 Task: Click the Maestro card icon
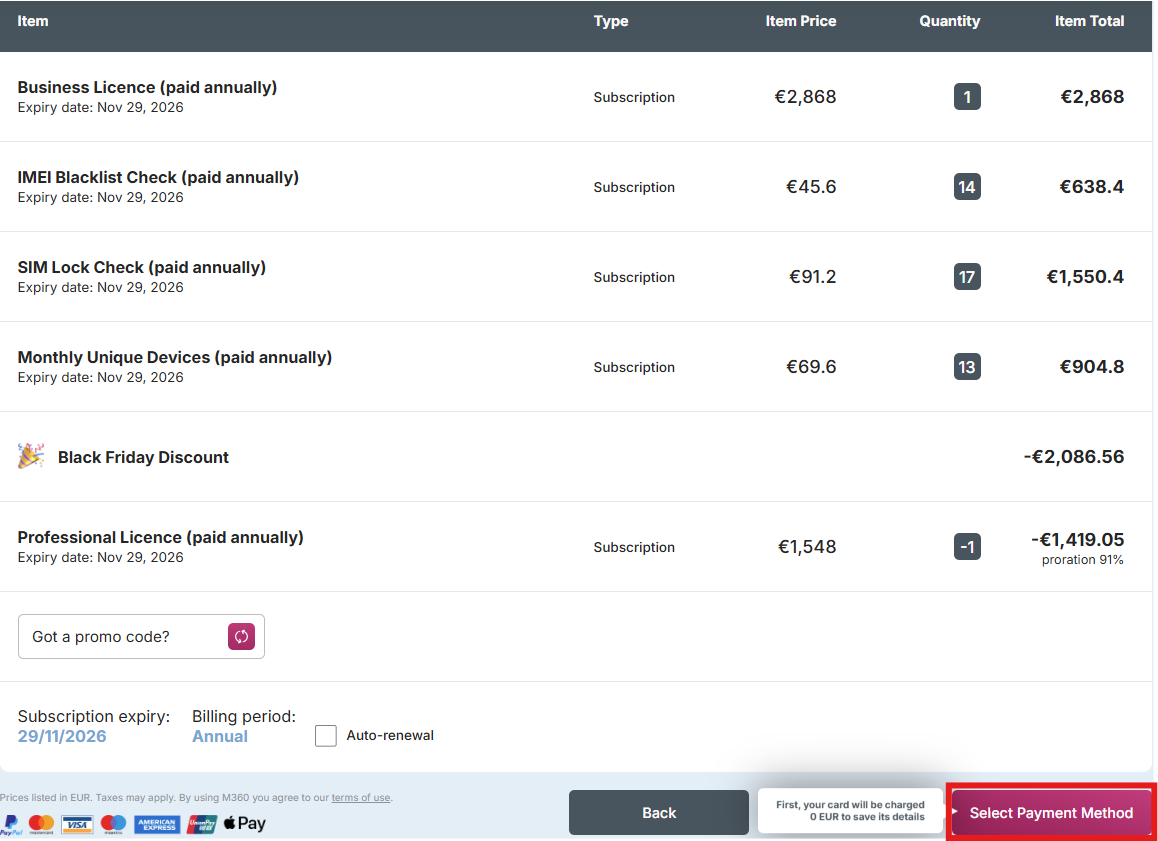[x=113, y=824]
